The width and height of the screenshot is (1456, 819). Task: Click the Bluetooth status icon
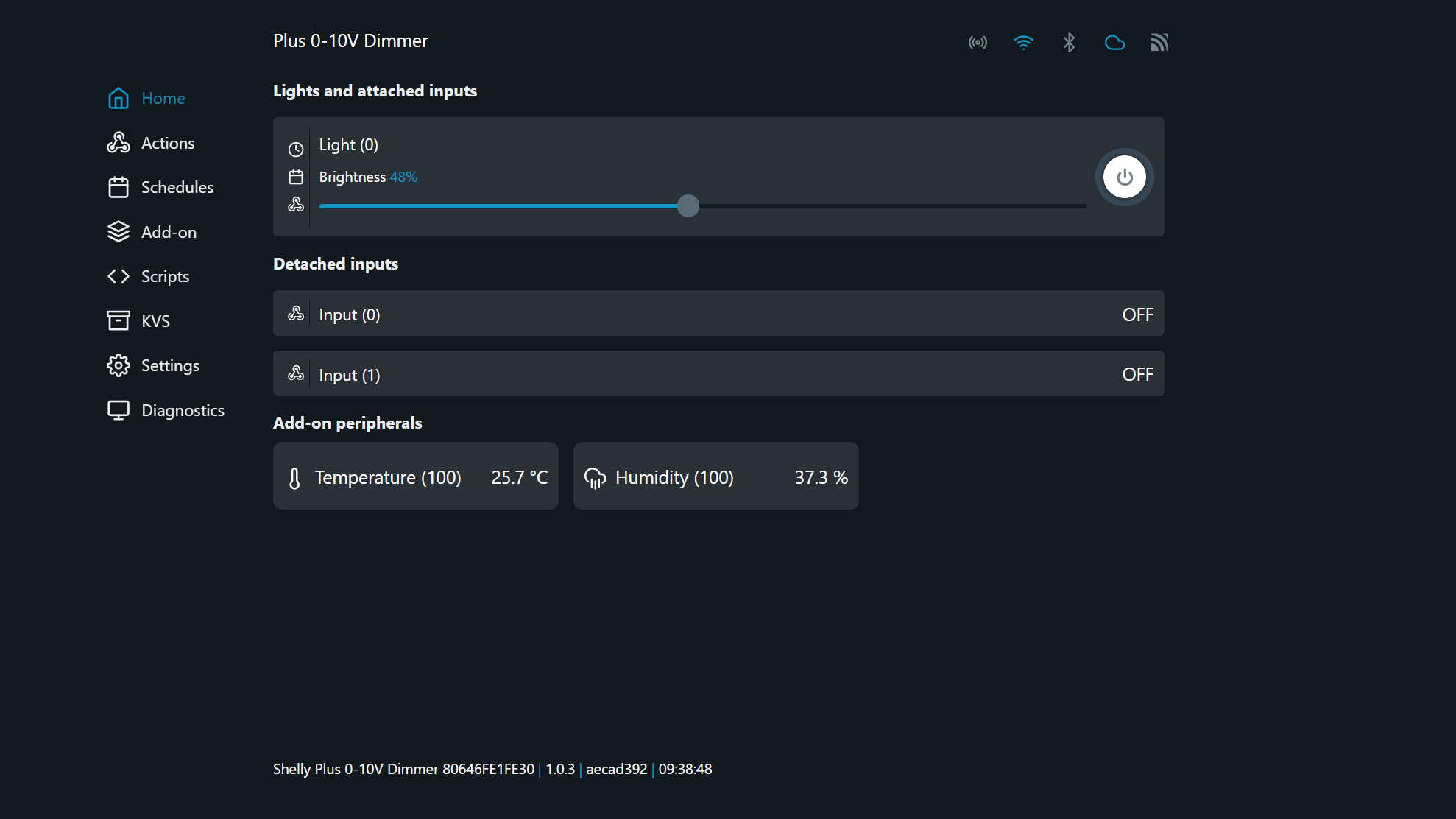pos(1069,43)
